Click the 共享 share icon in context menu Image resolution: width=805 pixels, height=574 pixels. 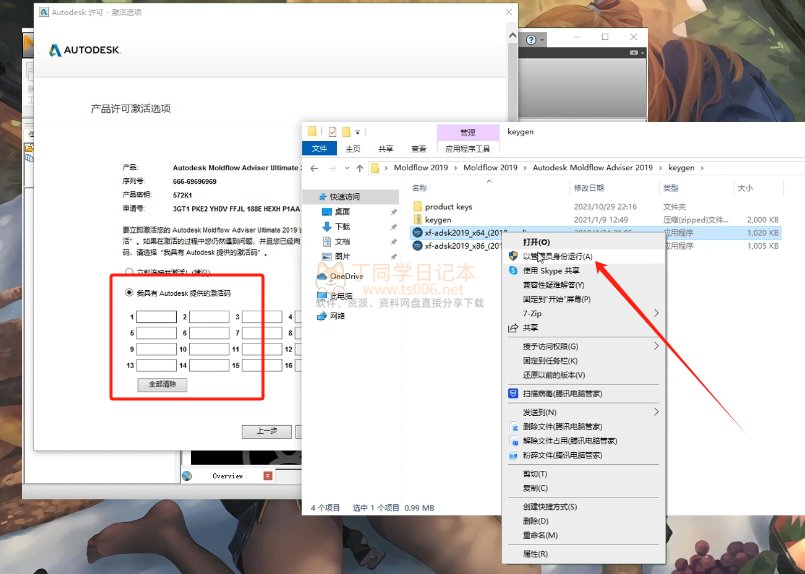tap(513, 327)
